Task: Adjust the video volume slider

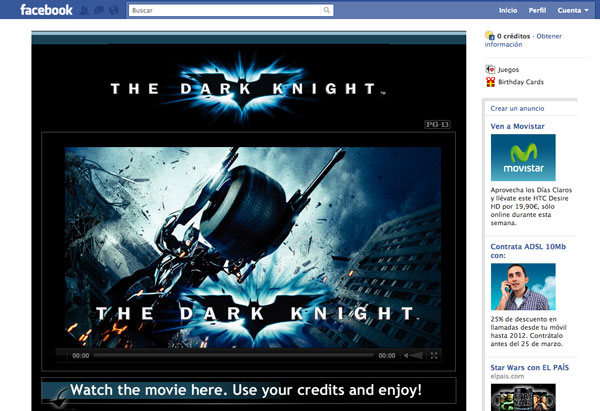Action: click(417, 356)
